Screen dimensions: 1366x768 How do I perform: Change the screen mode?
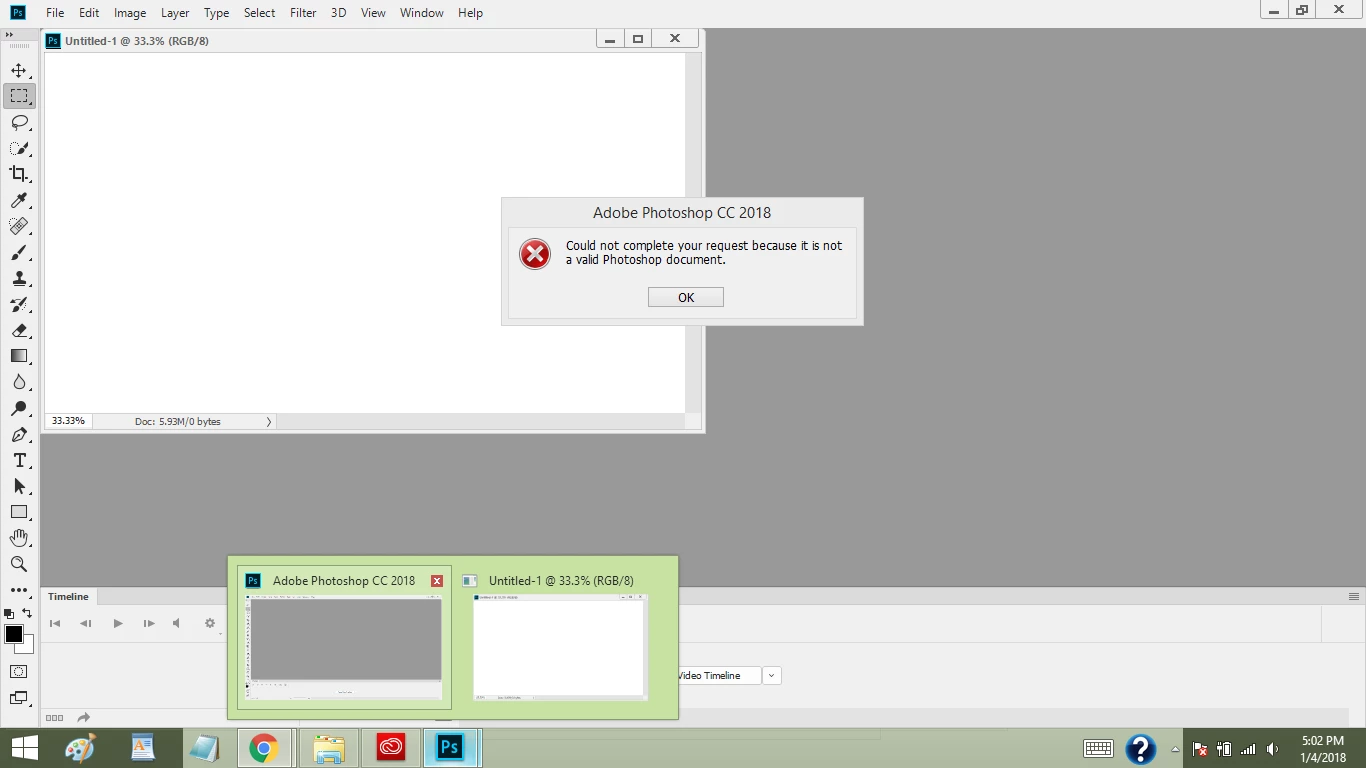[19, 699]
